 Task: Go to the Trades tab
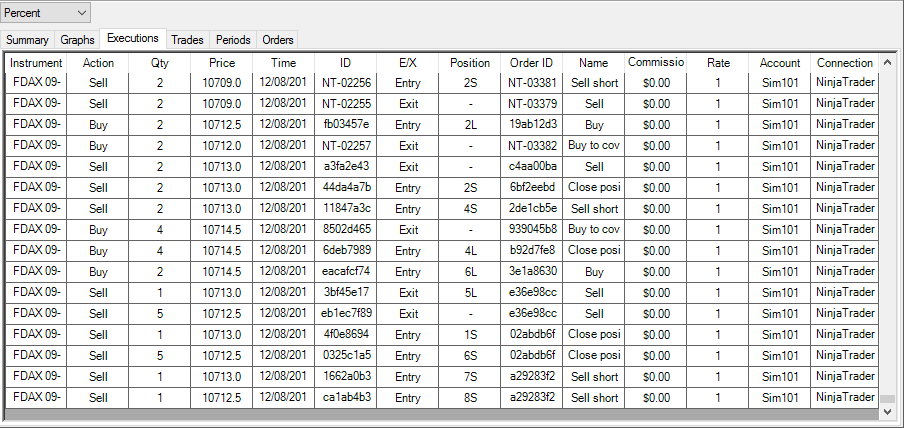pyautogui.click(x=187, y=40)
